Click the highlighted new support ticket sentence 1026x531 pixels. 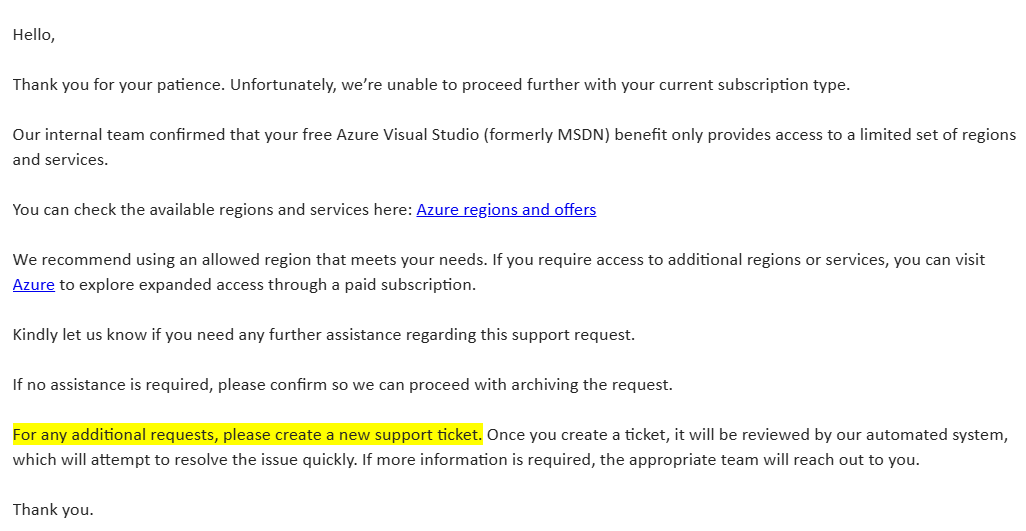[247, 435]
